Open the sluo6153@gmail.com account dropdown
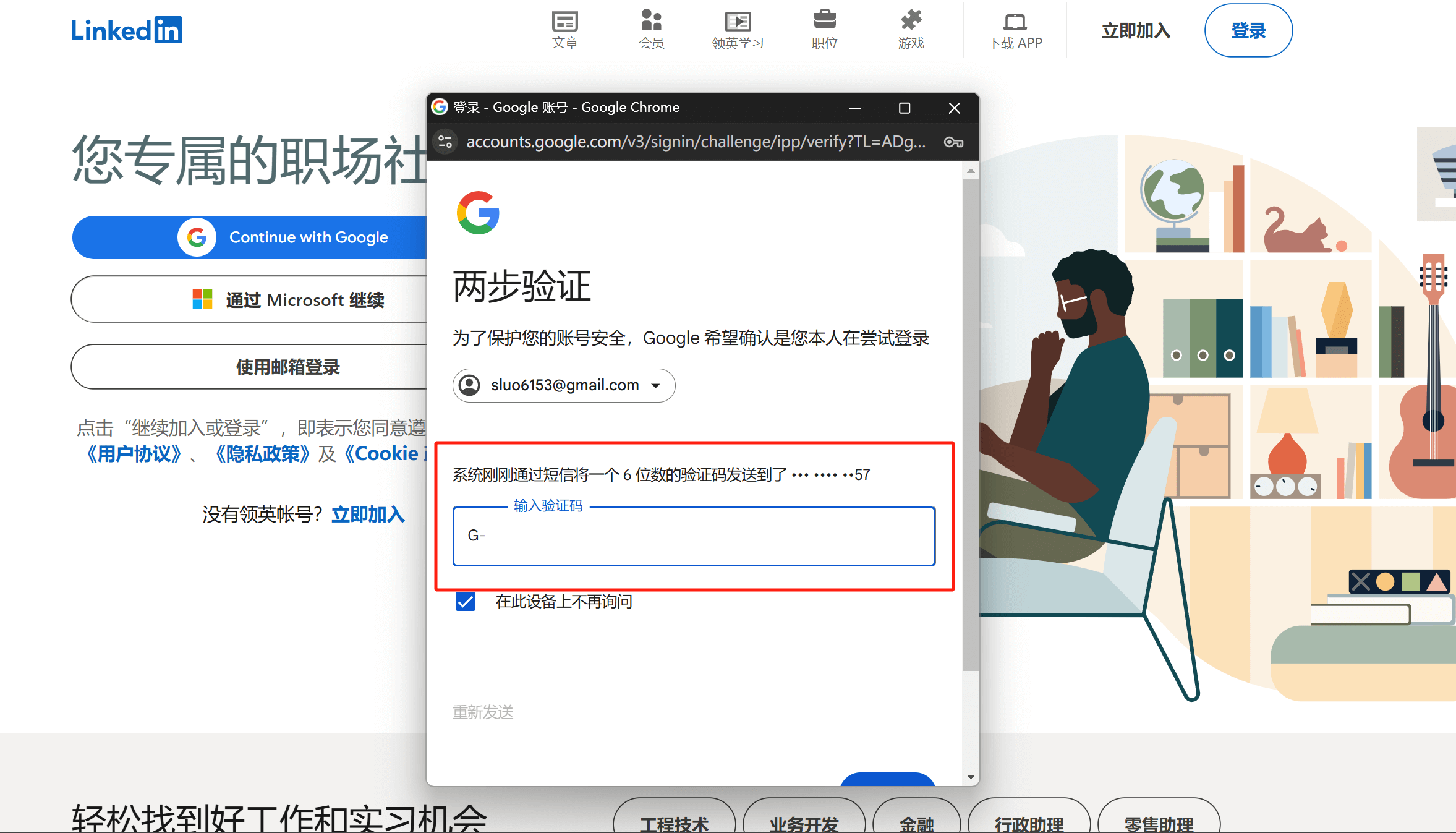Viewport: 1456px width, 833px height. pyautogui.click(x=564, y=385)
